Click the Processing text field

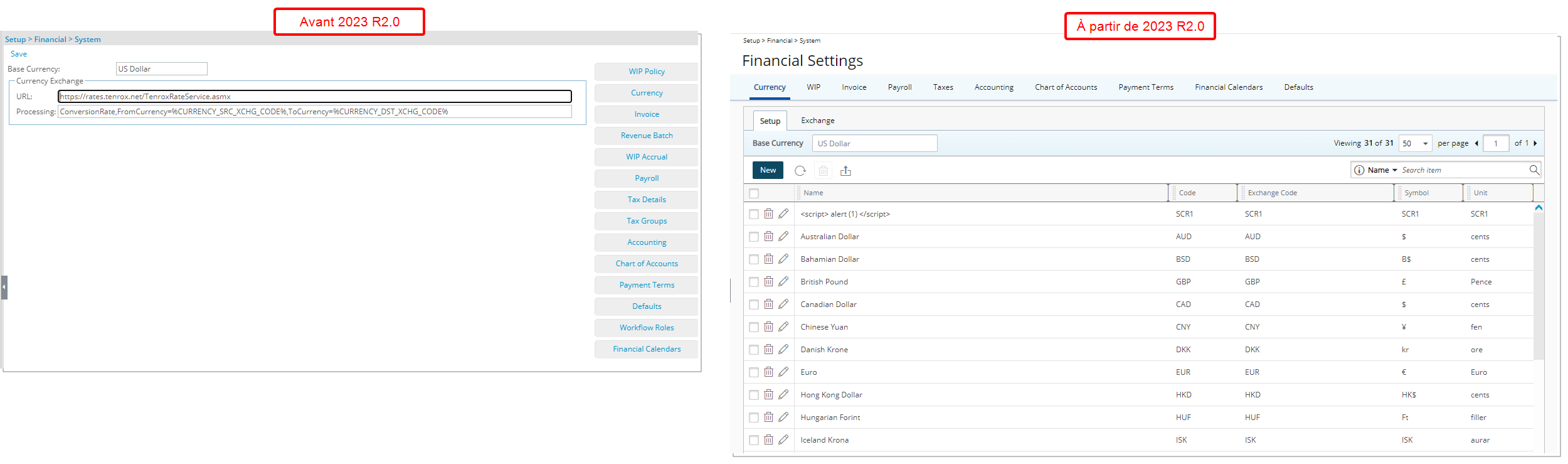coord(315,112)
